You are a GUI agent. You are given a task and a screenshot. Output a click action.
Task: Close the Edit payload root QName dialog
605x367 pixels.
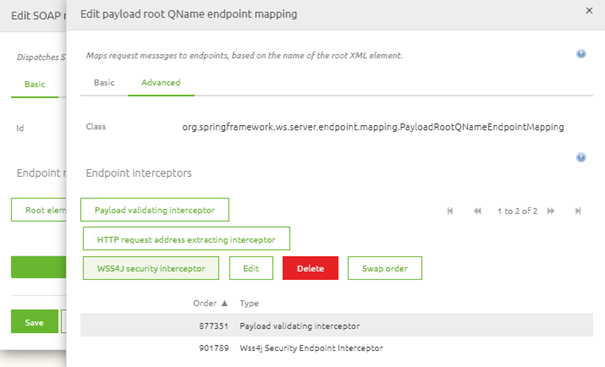tap(589, 11)
